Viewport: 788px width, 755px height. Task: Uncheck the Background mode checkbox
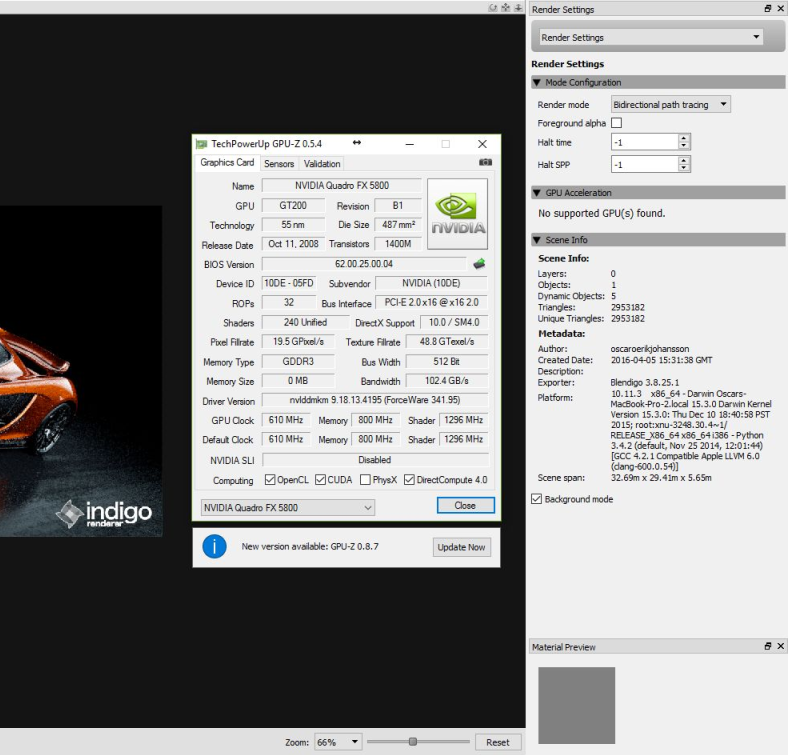[x=536, y=499]
